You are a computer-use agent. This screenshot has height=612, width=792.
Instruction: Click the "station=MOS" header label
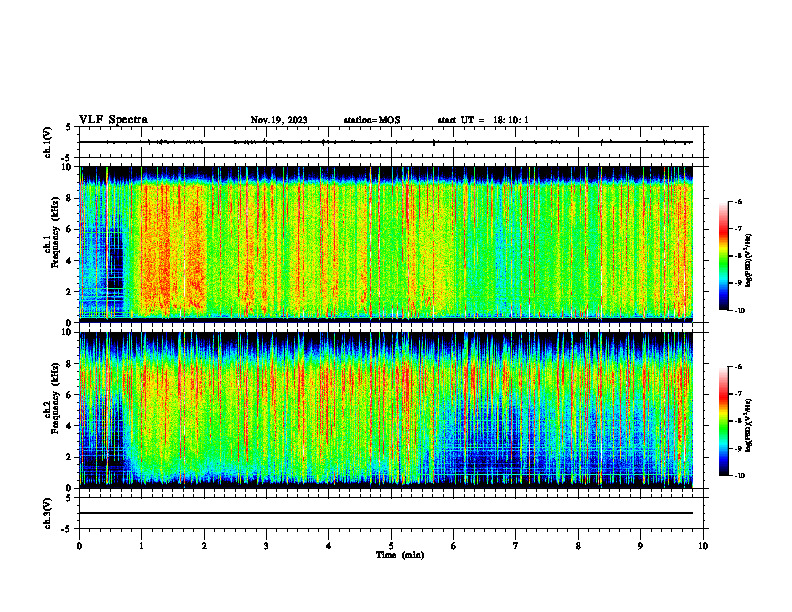point(372,120)
